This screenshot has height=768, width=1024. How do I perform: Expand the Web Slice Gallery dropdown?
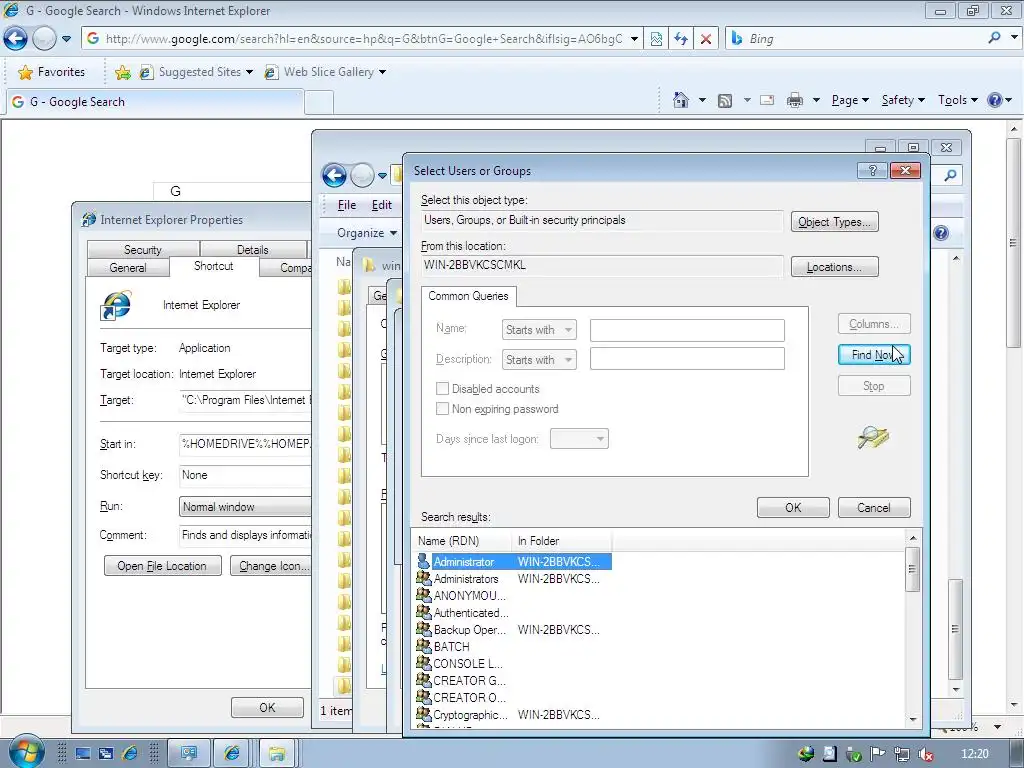[x=382, y=72]
